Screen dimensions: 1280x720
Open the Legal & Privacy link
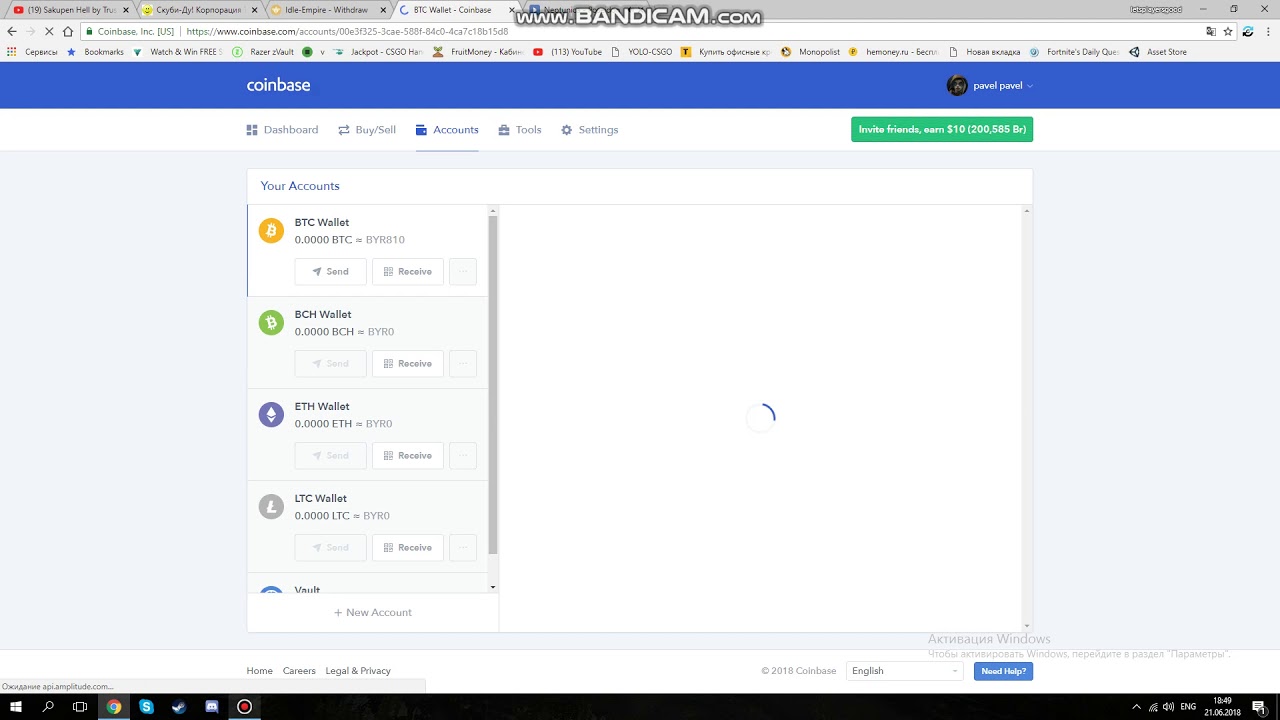coord(358,671)
